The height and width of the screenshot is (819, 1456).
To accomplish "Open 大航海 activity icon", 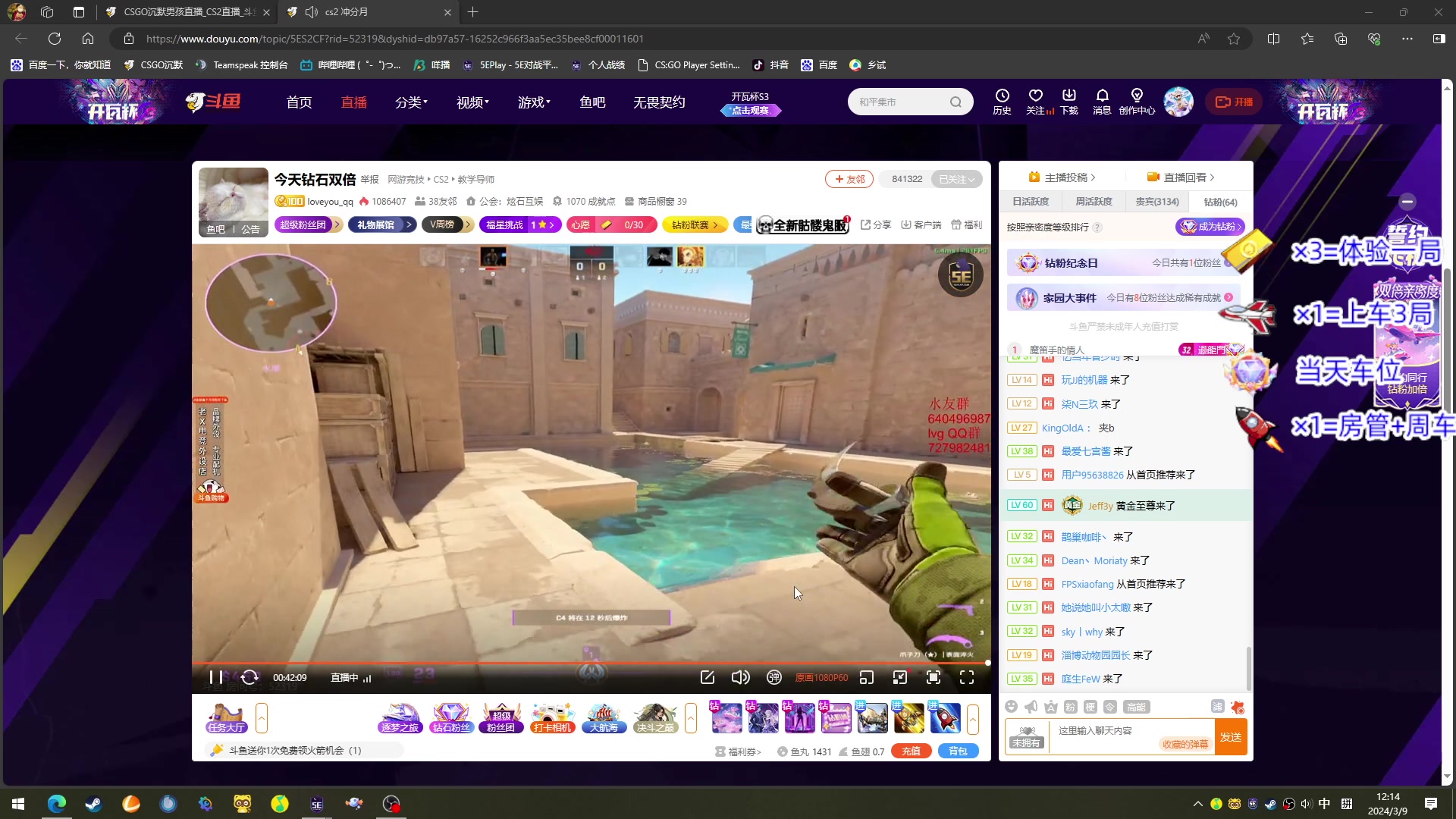I will (x=604, y=718).
